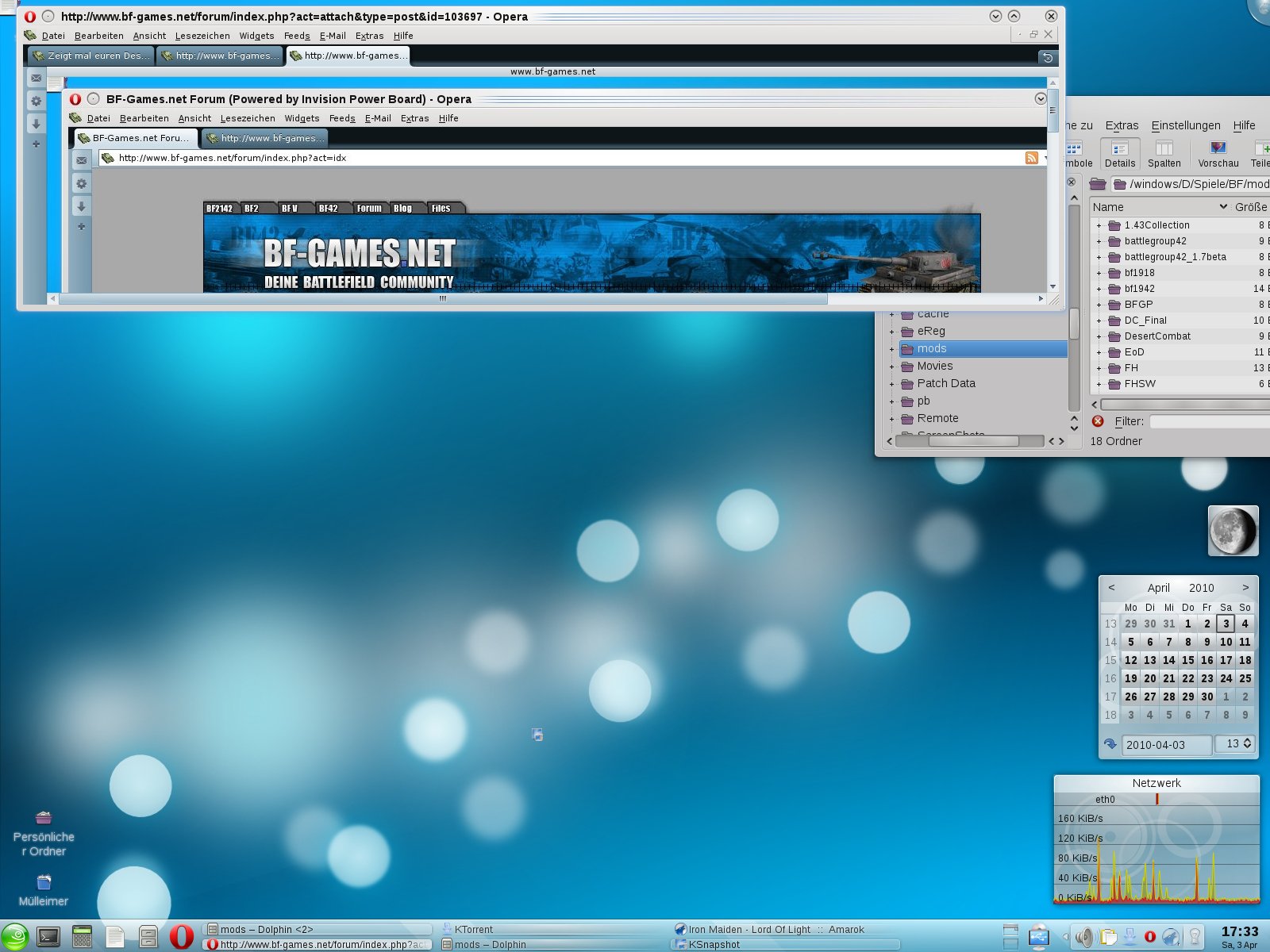Click the BF2142 navigation tab on website
This screenshot has height=952, width=1270.
[220, 208]
